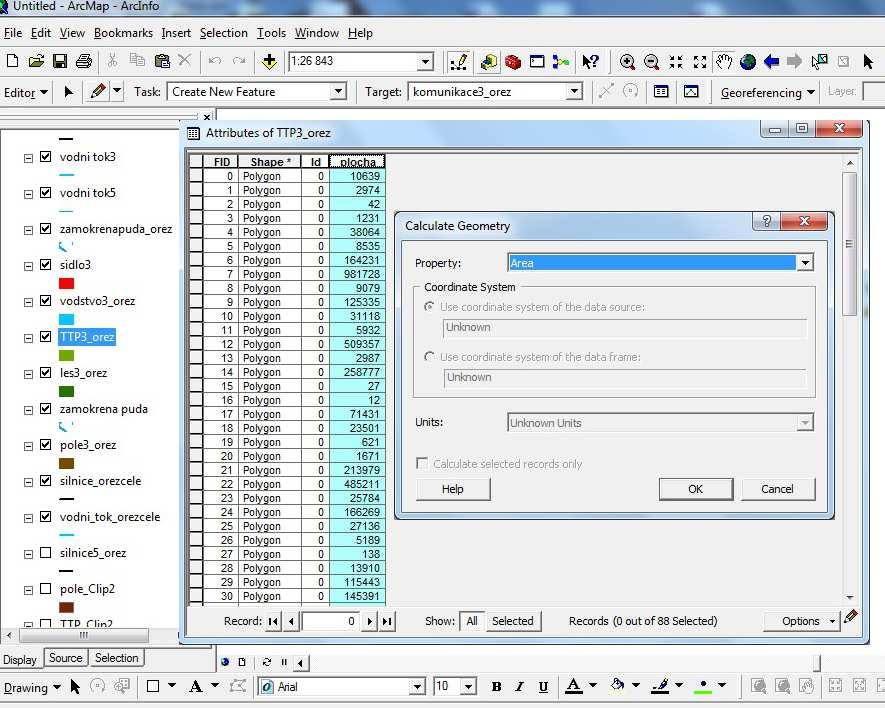This screenshot has width=885, height=708.
Task: Toggle visibility of vodni tok5 layer
Action: 46,193
